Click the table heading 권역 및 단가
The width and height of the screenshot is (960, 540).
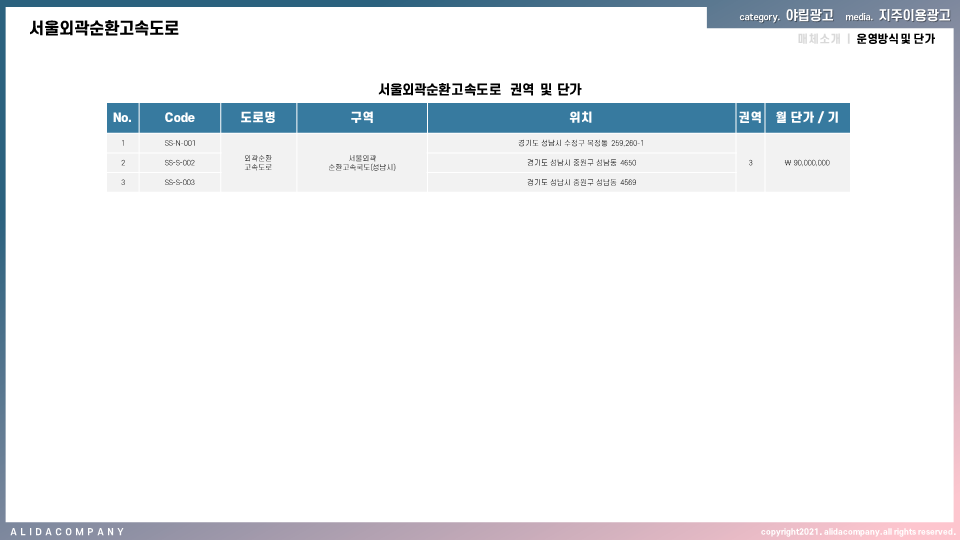[x=480, y=90]
